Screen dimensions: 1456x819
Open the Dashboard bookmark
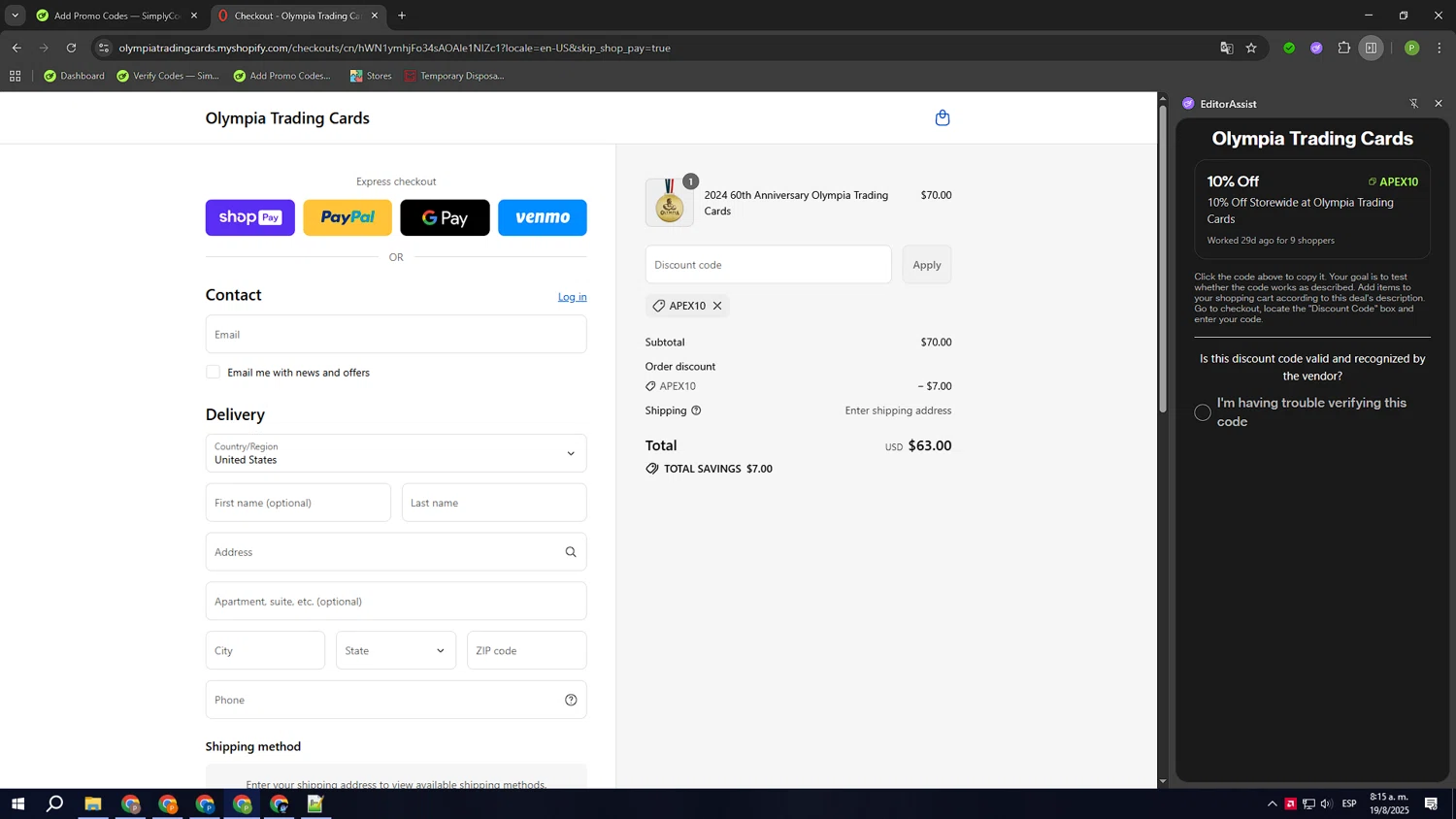tap(74, 76)
